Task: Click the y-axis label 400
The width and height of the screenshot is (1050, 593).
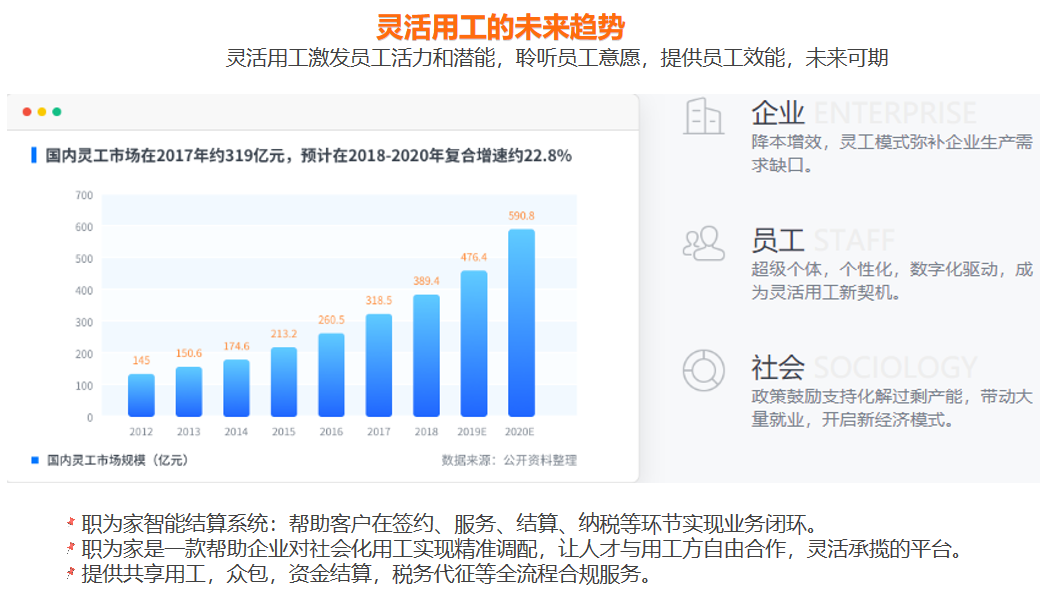Action: 84,290
